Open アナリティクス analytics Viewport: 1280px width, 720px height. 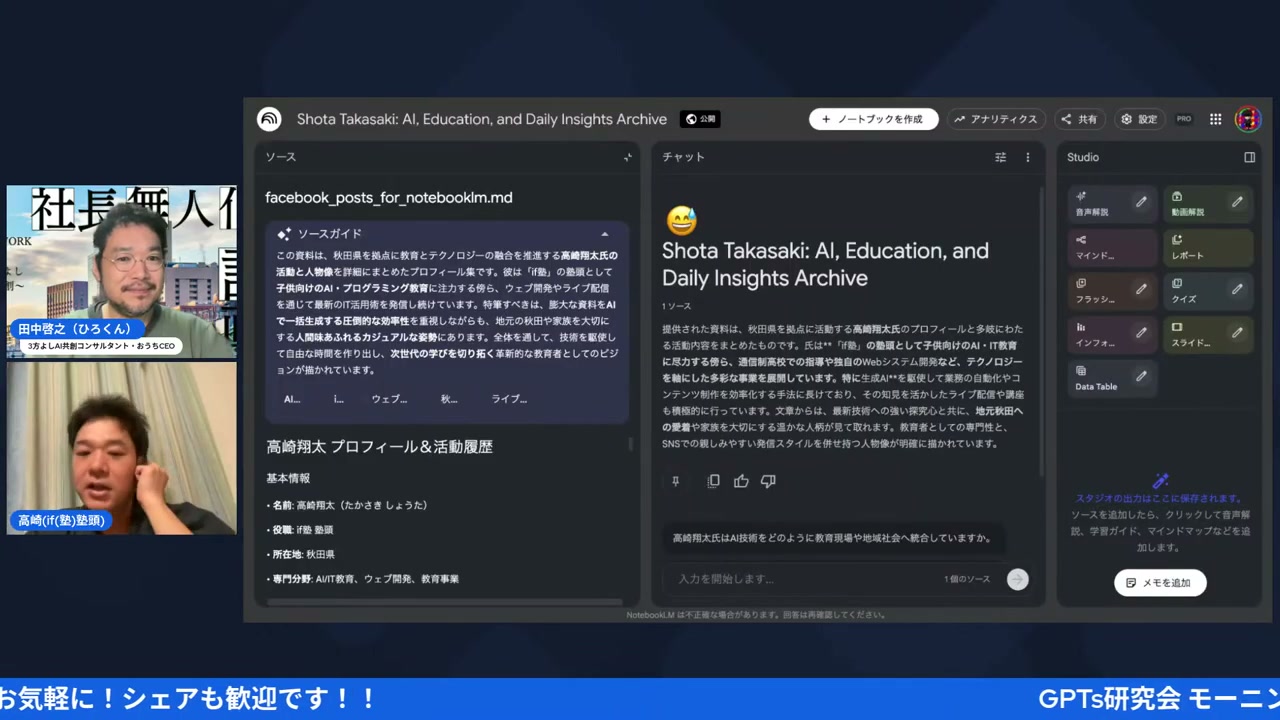coord(996,119)
